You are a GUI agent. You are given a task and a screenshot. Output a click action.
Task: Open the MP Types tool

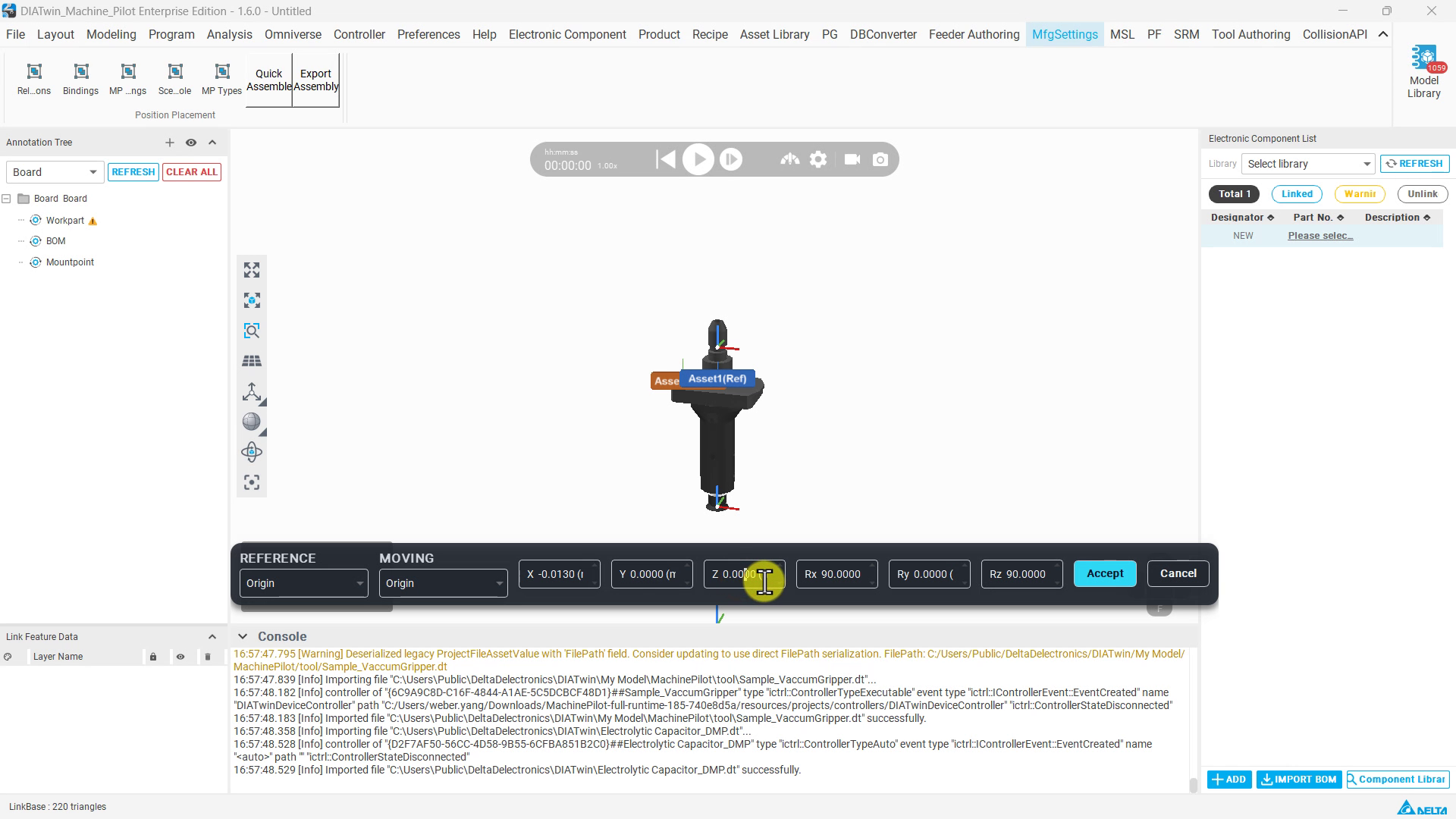(x=222, y=79)
